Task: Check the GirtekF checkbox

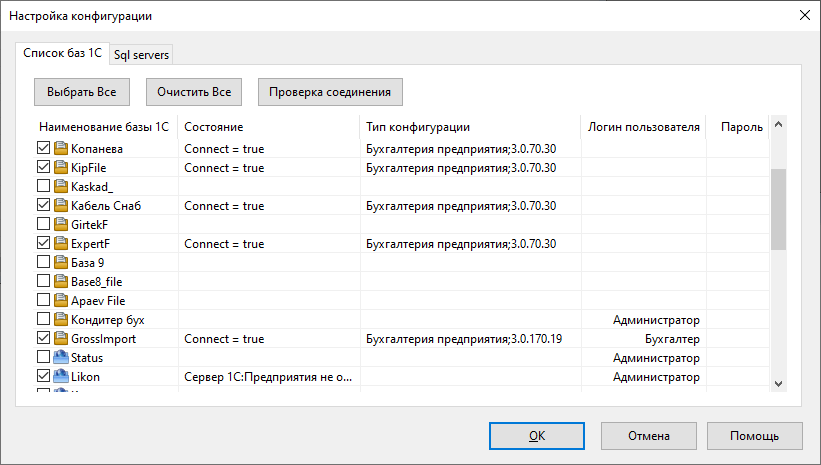Action: pyautogui.click(x=43, y=224)
